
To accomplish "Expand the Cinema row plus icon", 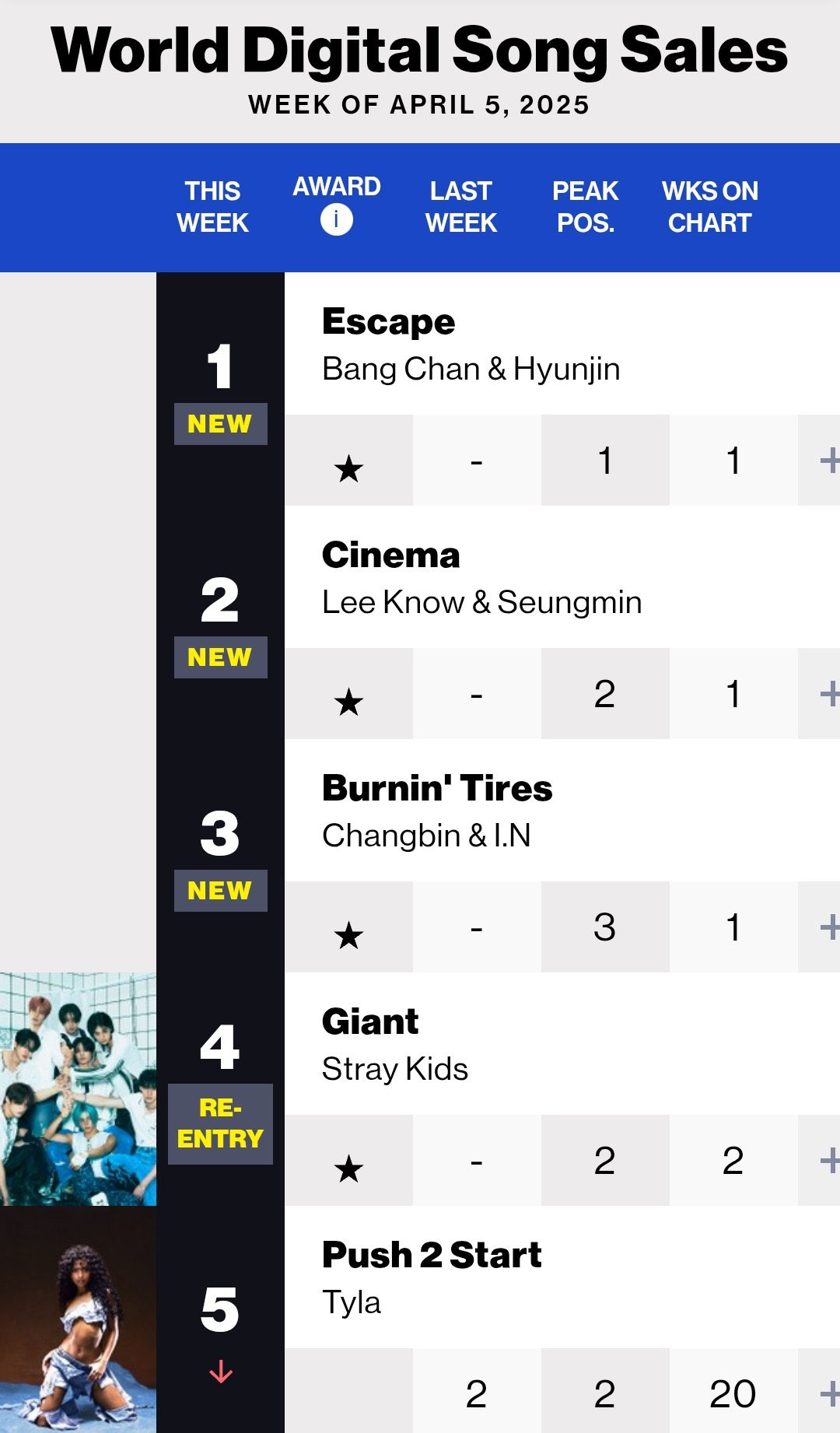I will (x=830, y=693).
